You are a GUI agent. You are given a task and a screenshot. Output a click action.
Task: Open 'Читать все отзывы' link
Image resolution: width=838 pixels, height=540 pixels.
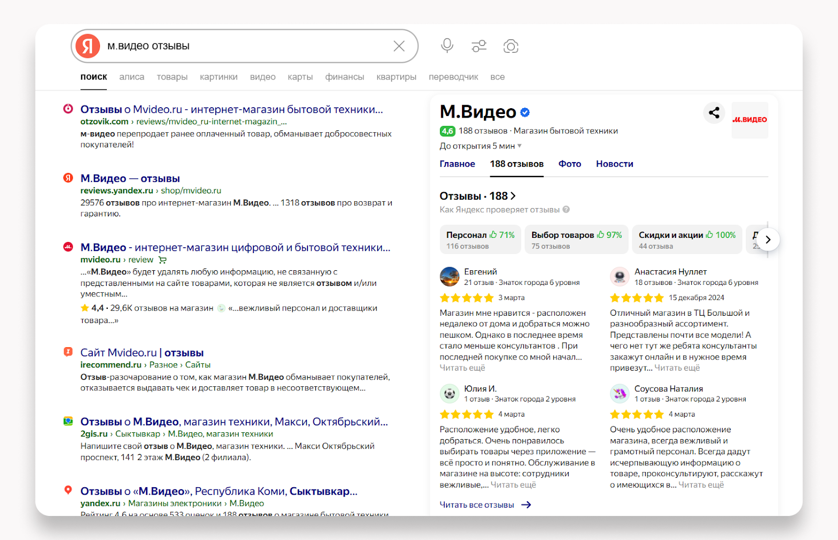[x=485, y=505]
